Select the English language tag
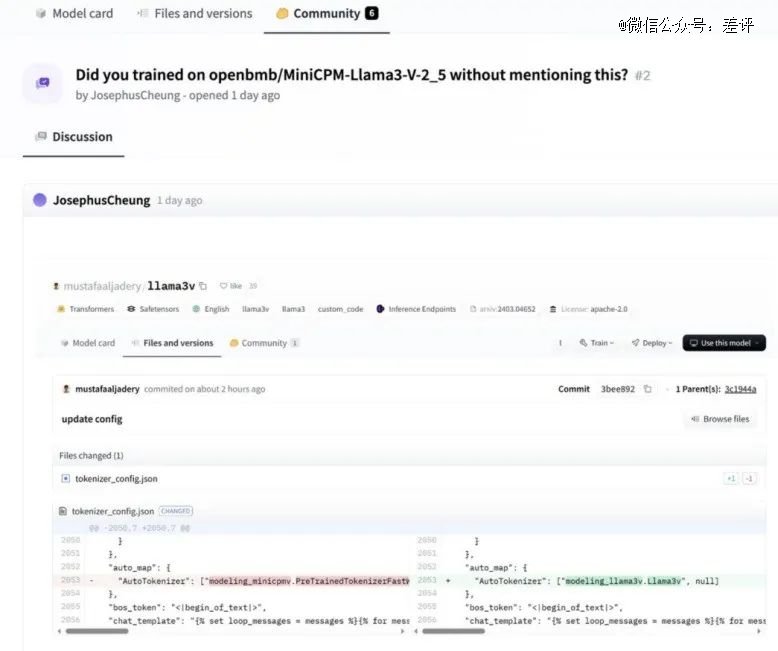Viewport: 778px width, 651px height. point(211,309)
